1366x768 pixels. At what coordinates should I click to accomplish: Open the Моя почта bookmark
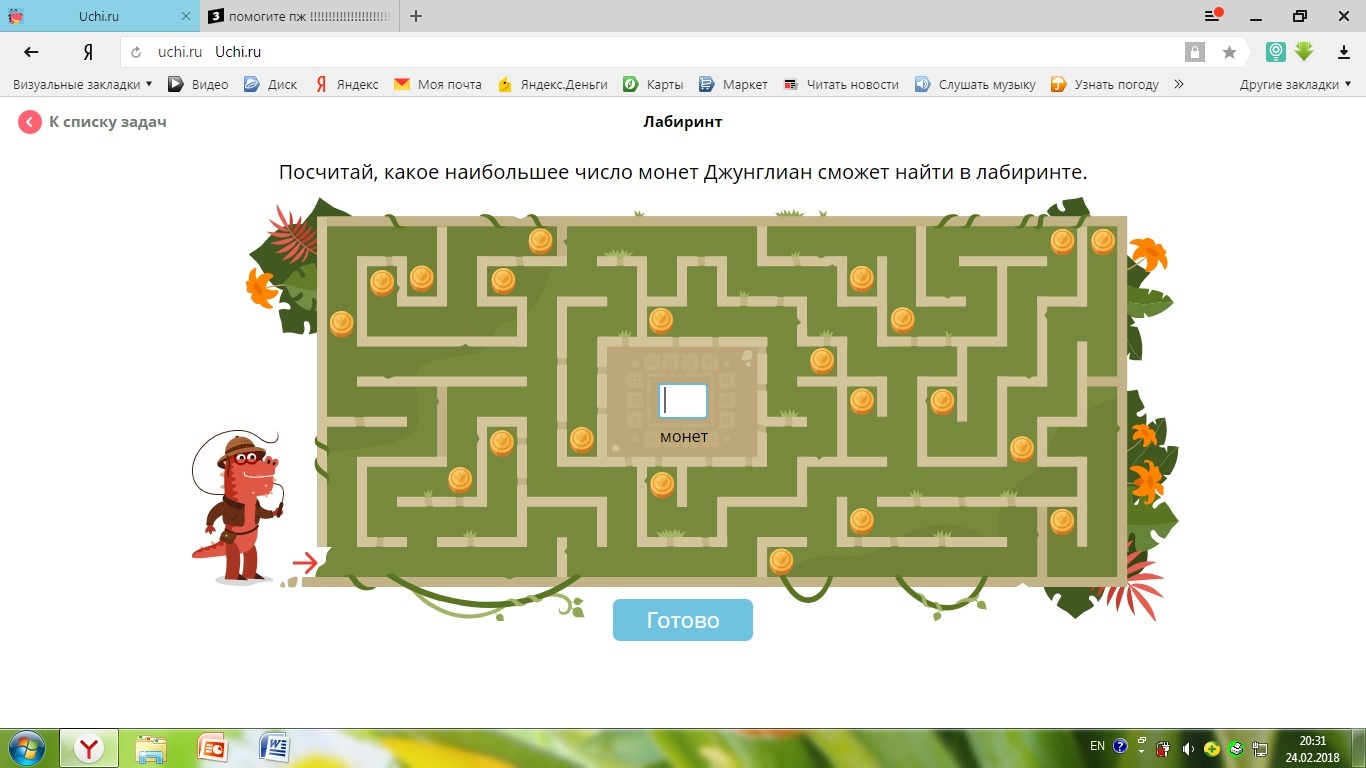(x=438, y=85)
